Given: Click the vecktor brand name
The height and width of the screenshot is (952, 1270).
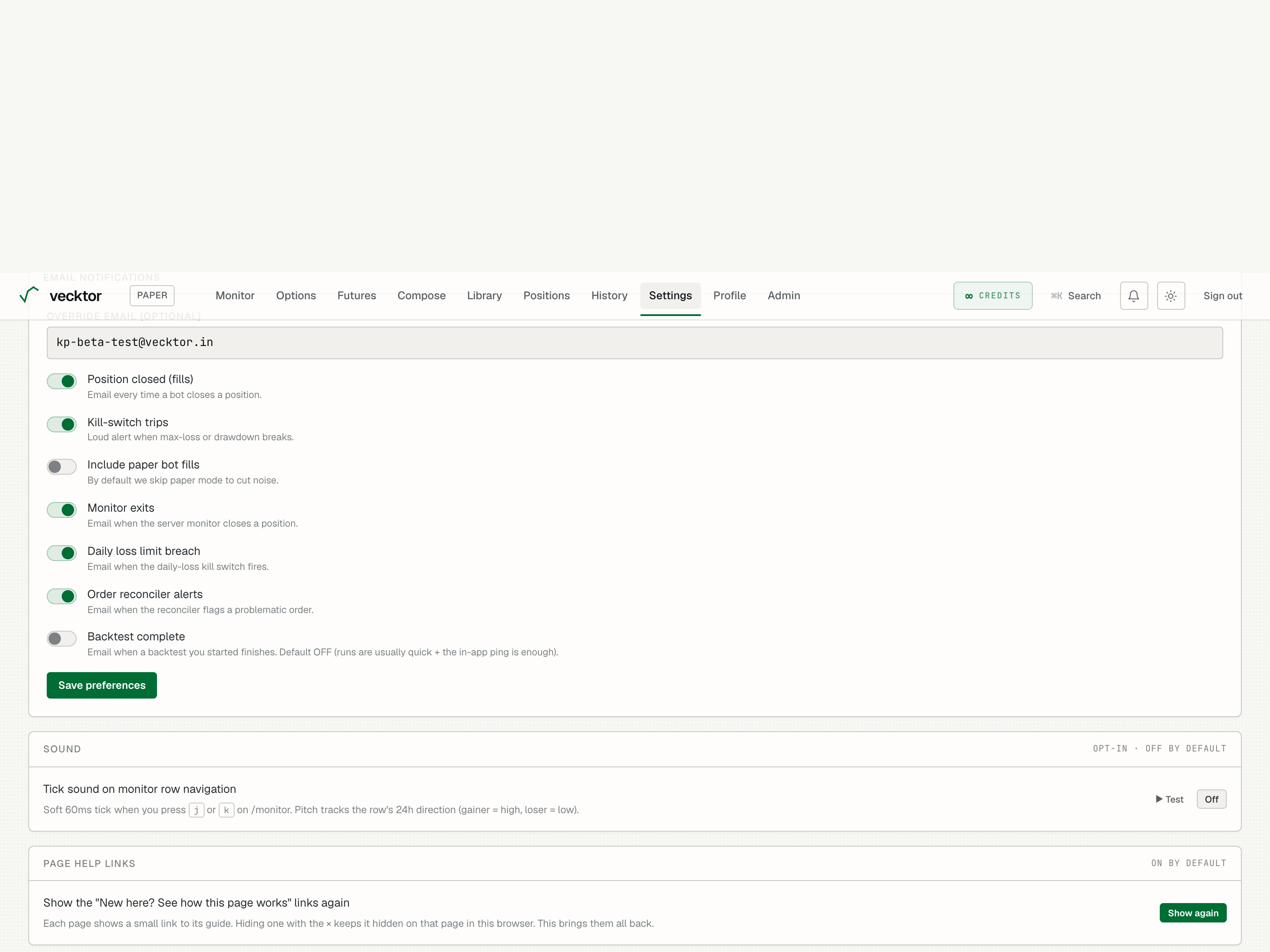Looking at the screenshot, I should click(x=76, y=296).
